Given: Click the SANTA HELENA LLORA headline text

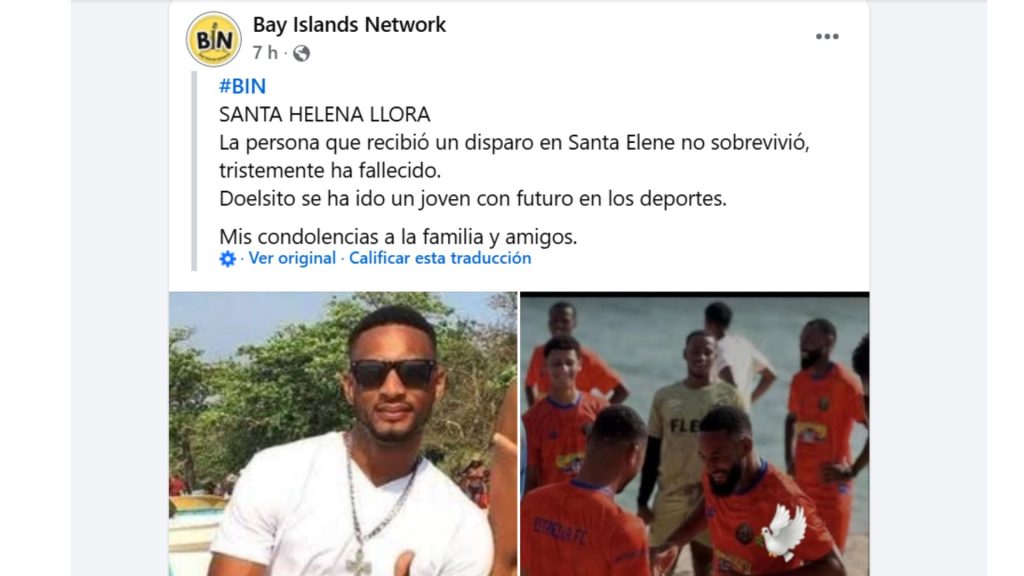Looking at the screenshot, I should [325, 114].
